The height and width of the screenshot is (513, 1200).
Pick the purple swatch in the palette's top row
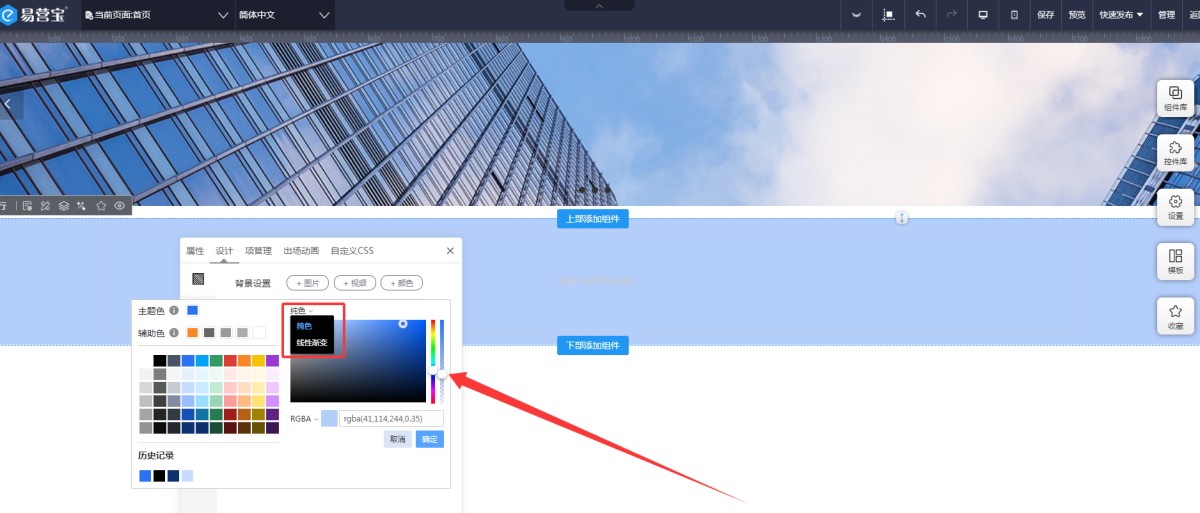273,361
